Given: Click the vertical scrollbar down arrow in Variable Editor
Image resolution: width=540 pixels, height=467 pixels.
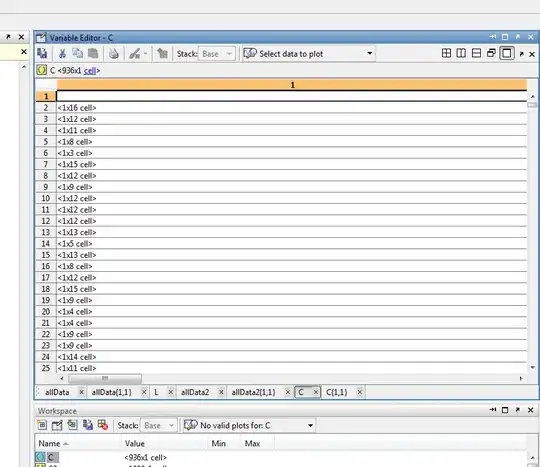Looking at the screenshot, I should click(x=533, y=367).
